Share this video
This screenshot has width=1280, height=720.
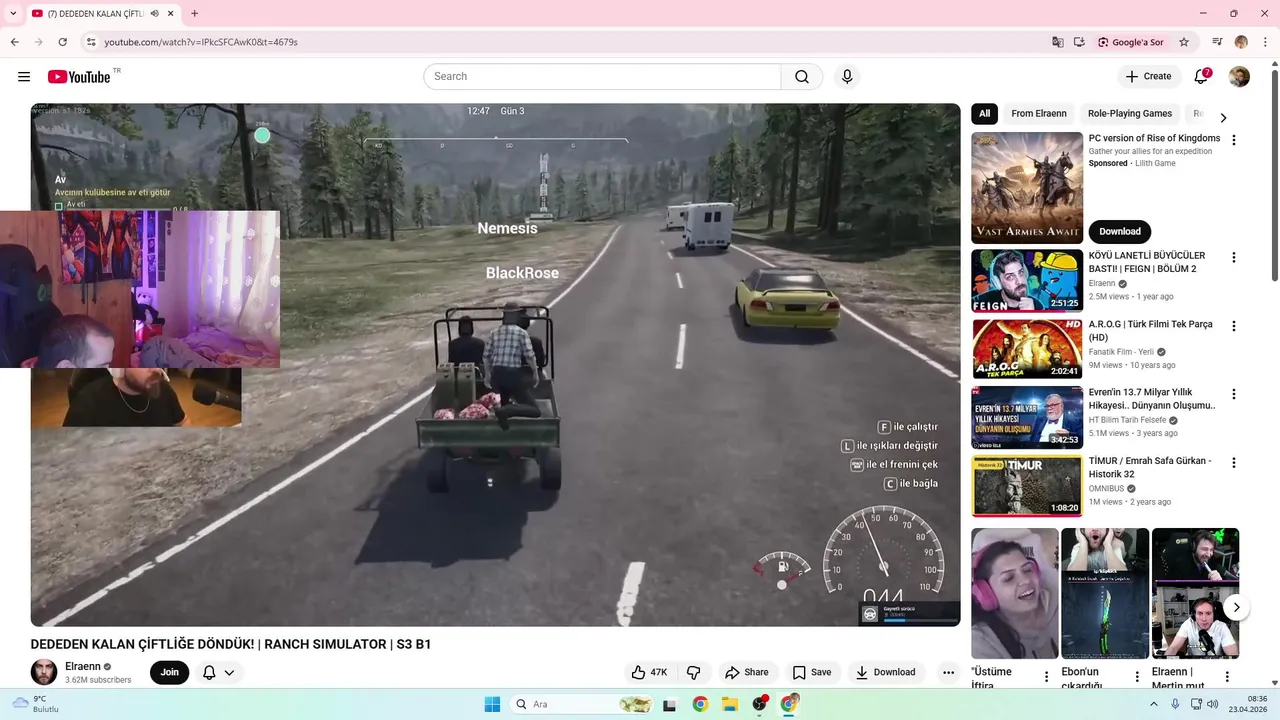click(747, 672)
